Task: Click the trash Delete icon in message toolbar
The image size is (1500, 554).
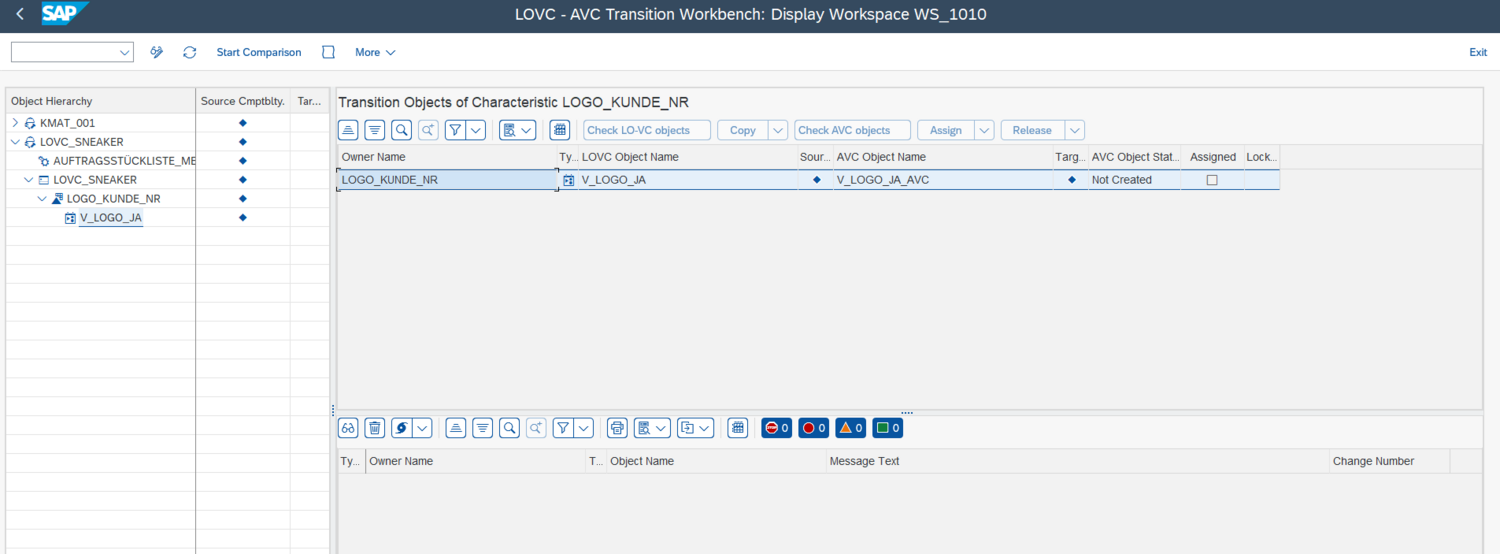Action: [375, 428]
